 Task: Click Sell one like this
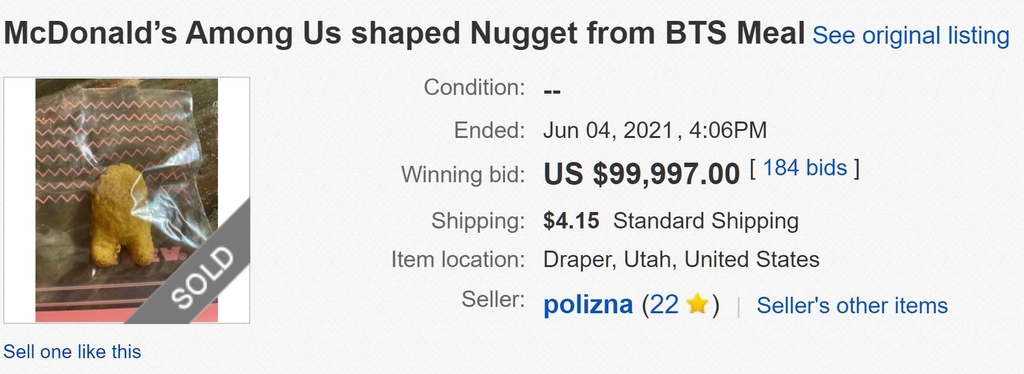(x=72, y=352)
